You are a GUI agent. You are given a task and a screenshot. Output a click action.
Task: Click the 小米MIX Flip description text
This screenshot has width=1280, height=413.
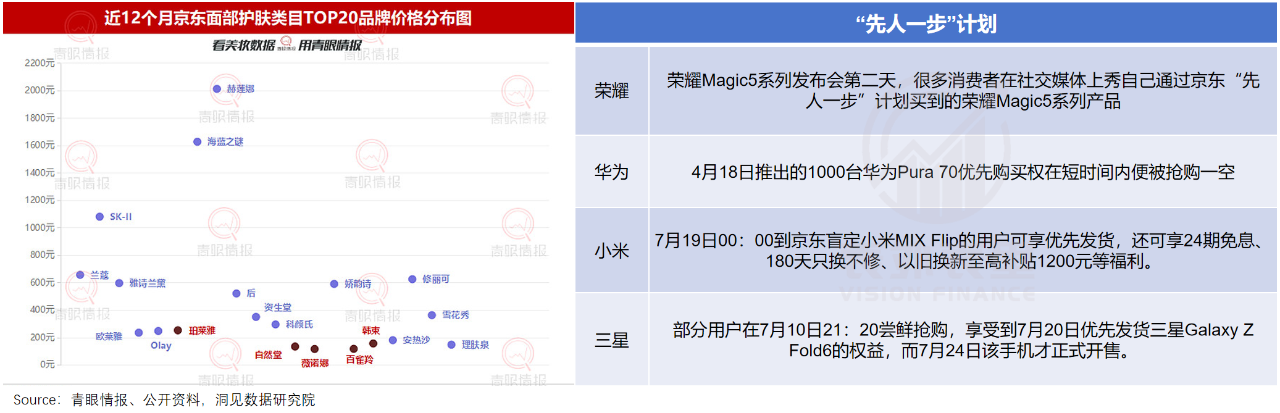point(964,251)
